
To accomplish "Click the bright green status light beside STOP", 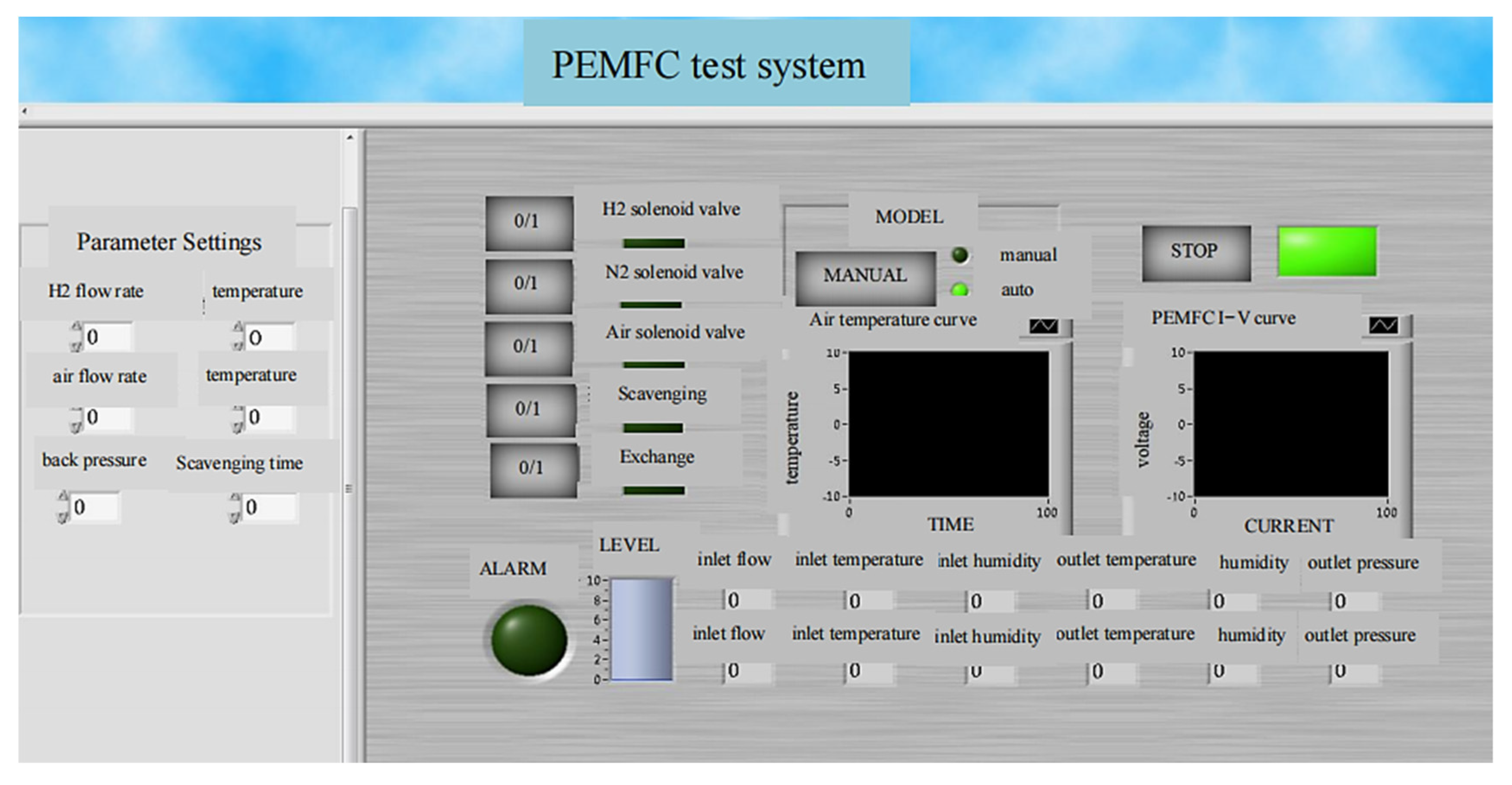I will pos(1327,251).
